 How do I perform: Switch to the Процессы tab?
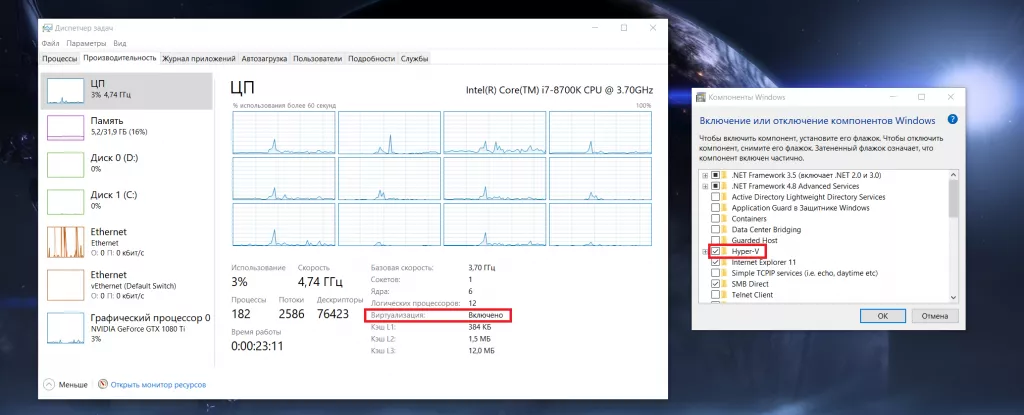(x=59, y=59)
